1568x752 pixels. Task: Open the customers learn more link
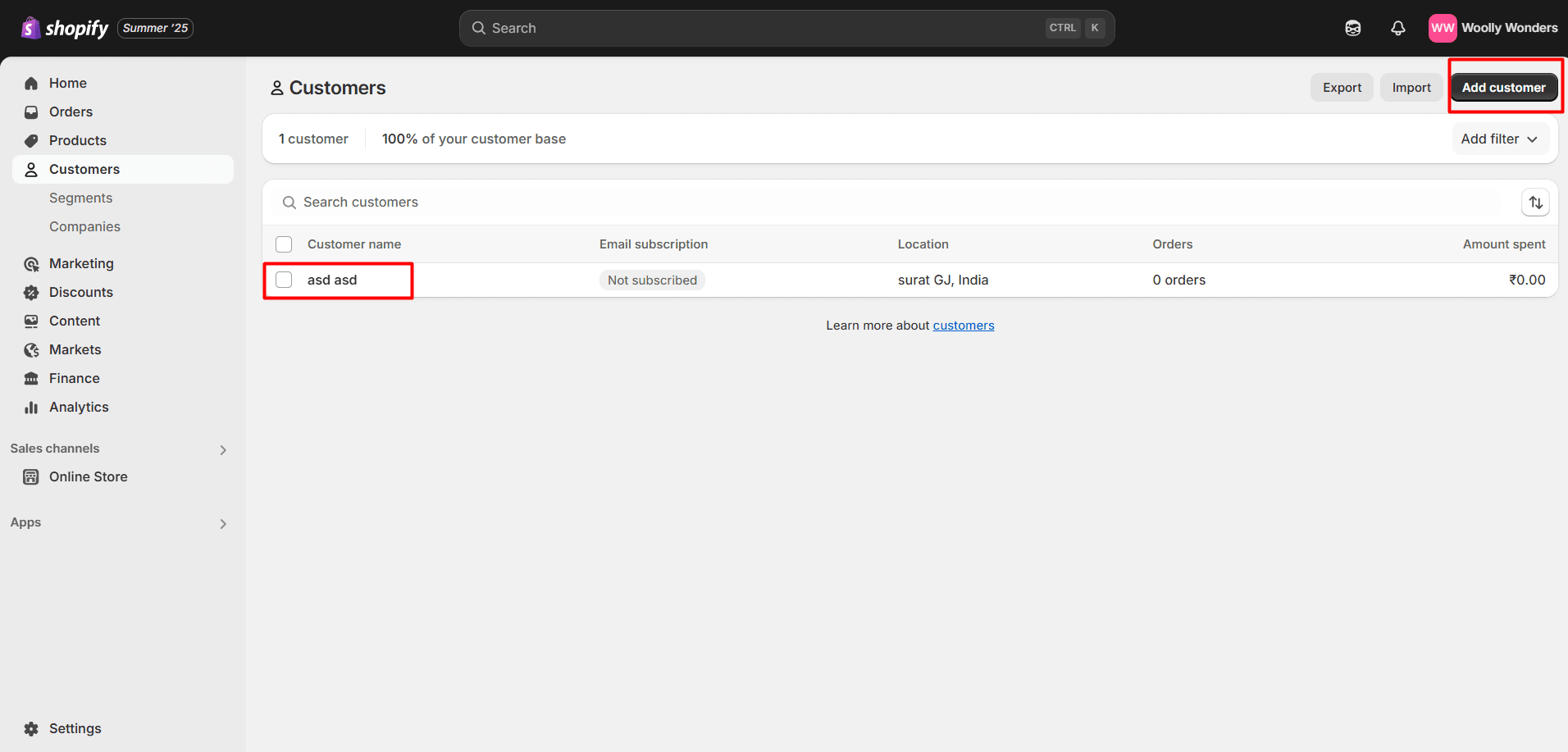(964, 326)
